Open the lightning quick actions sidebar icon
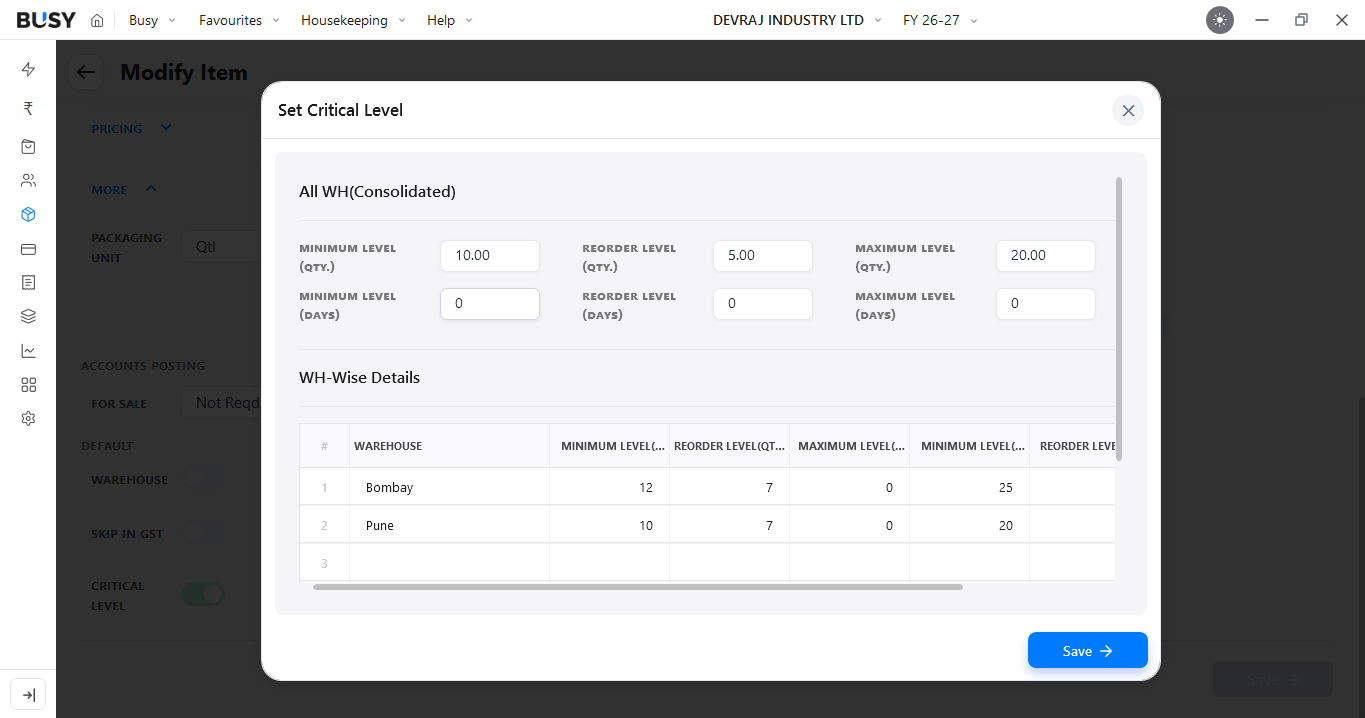 (28, 69)
